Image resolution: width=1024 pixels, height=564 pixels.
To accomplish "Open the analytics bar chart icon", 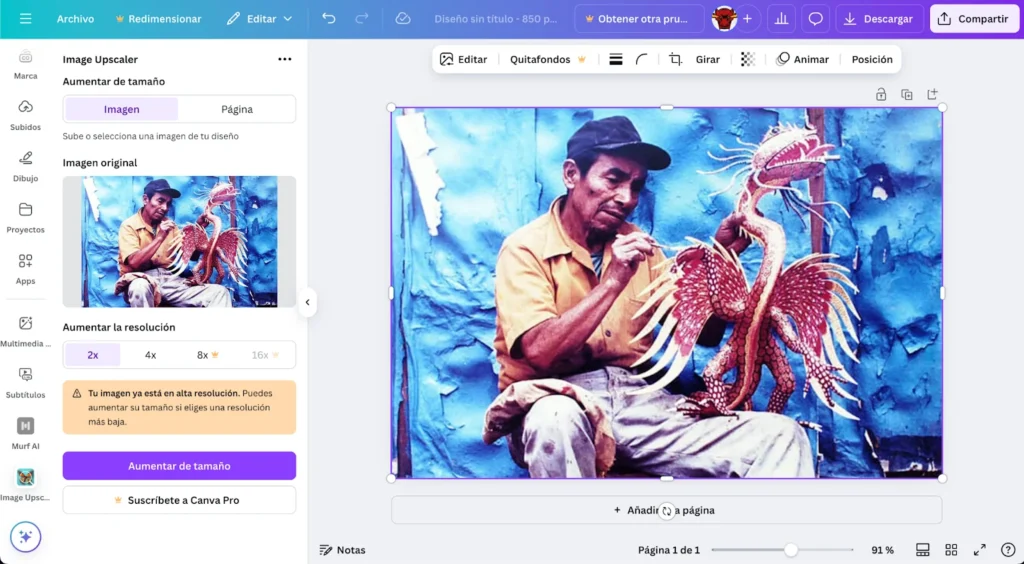I will [x=780, y=19].
